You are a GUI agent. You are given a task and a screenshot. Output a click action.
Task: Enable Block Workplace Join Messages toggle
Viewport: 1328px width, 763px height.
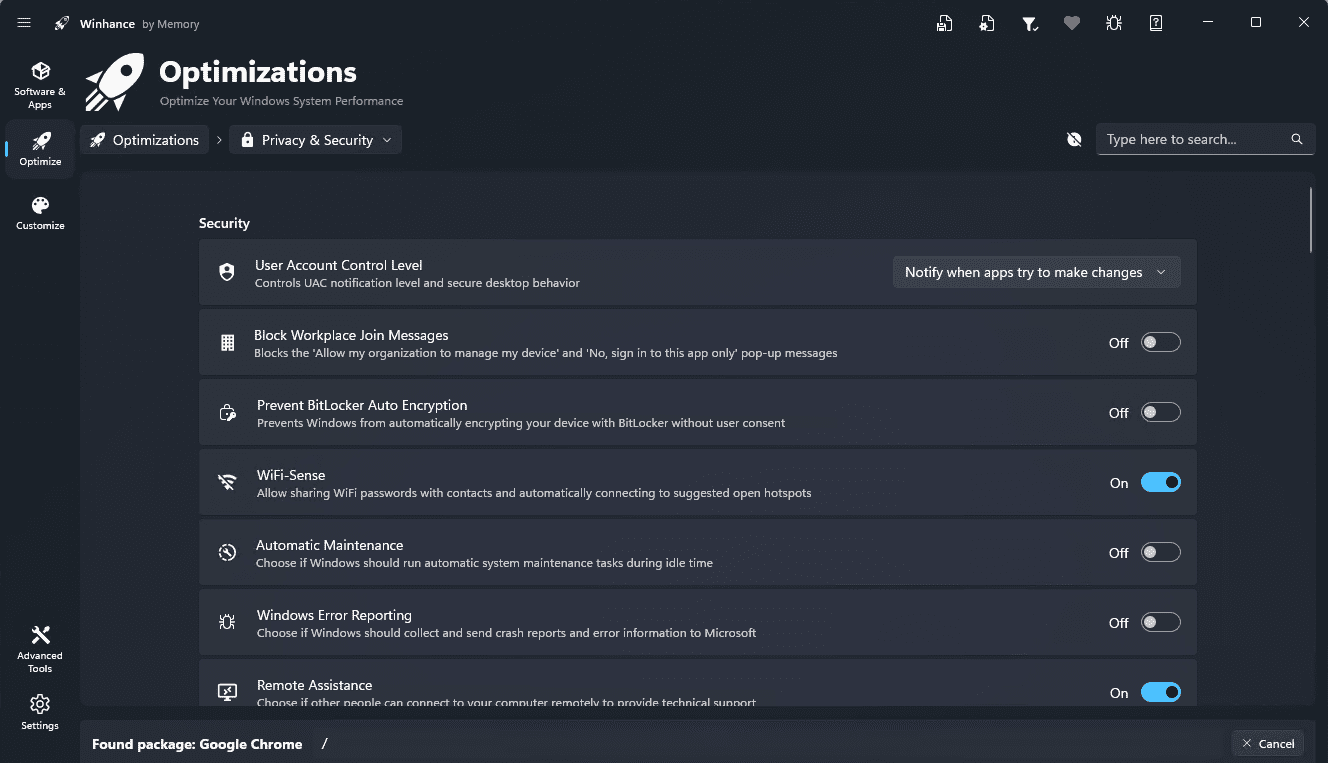(x=1160, y=343)
